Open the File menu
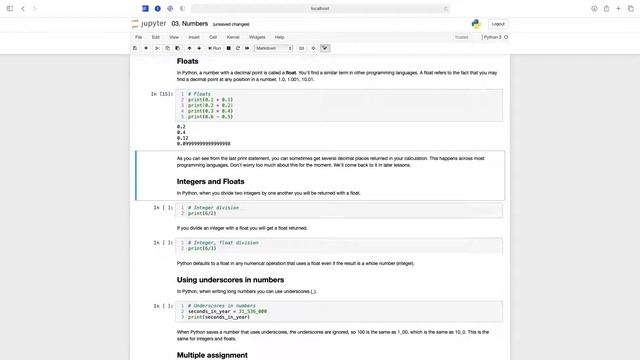This screenshot has width=640, height=360. click(139, 37)
